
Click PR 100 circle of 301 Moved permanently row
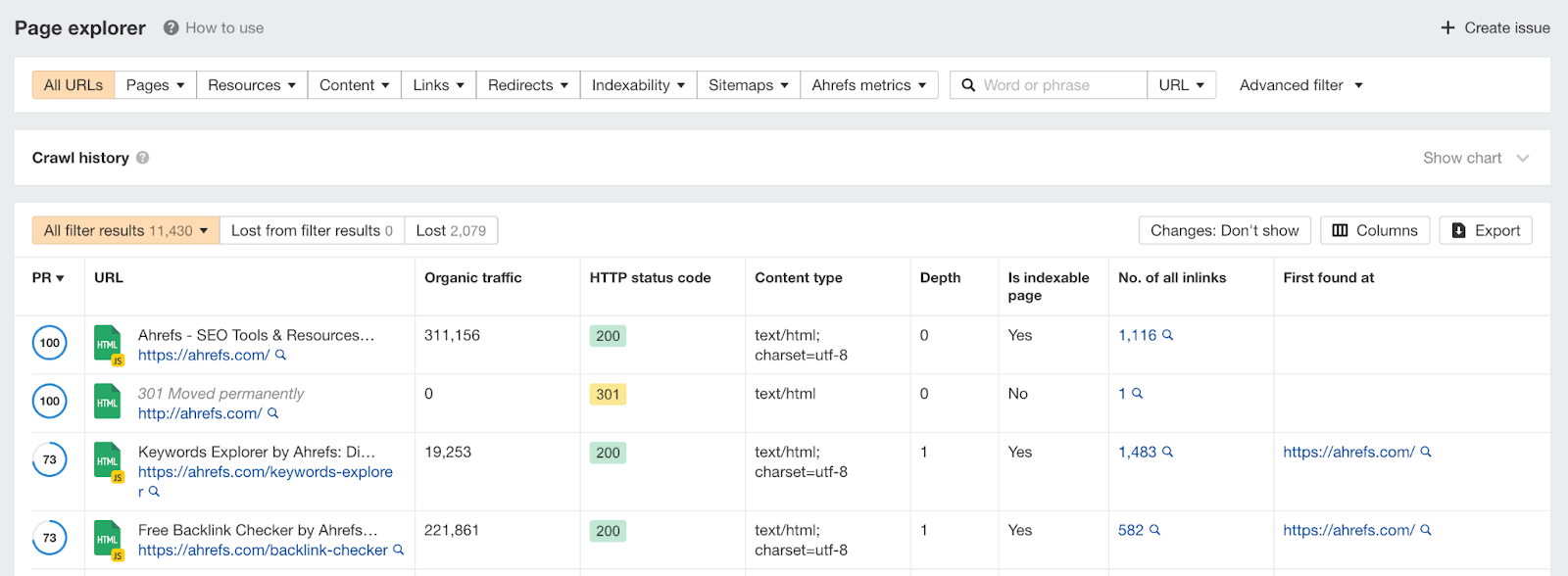click(x=50, y=401)
